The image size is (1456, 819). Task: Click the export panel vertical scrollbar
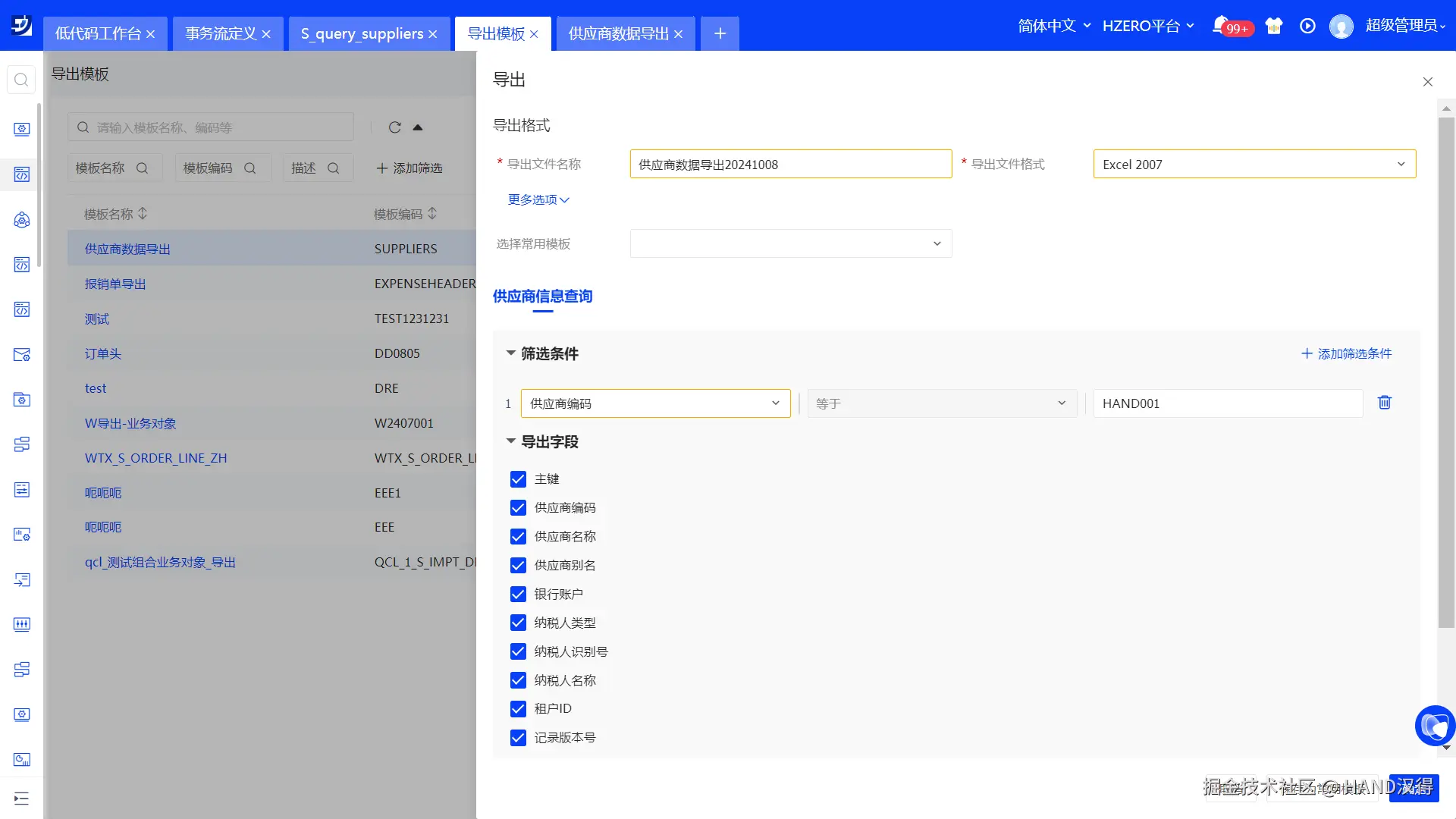[1446, 372]
